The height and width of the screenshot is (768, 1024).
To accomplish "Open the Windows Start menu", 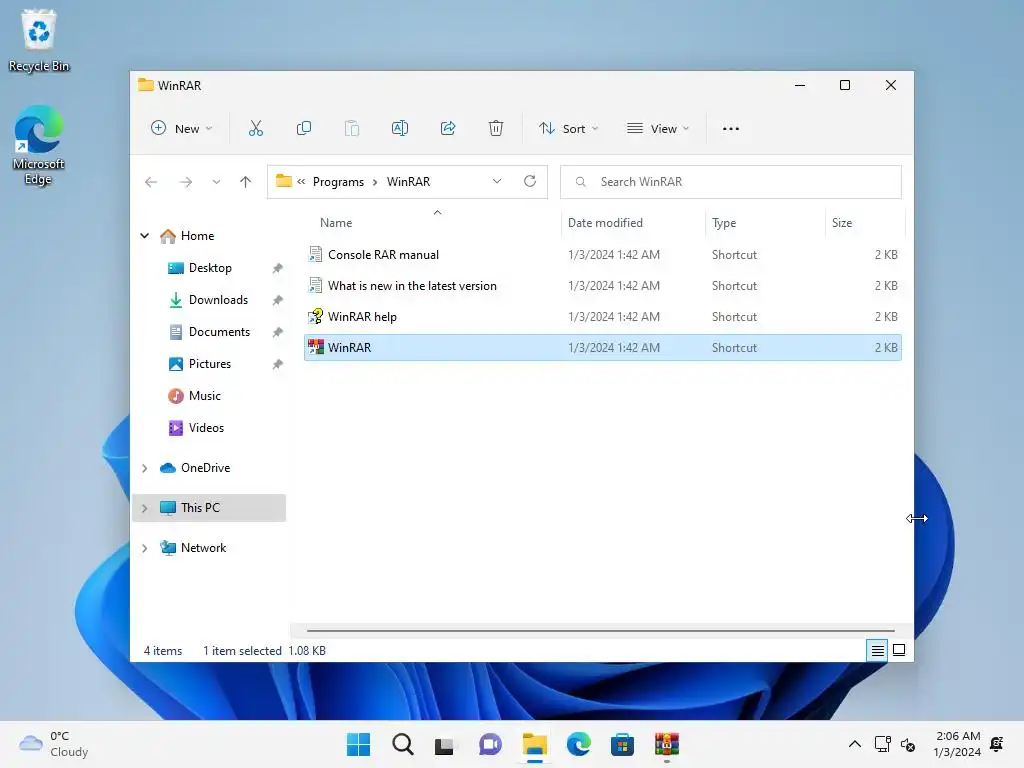I will 358,744.
